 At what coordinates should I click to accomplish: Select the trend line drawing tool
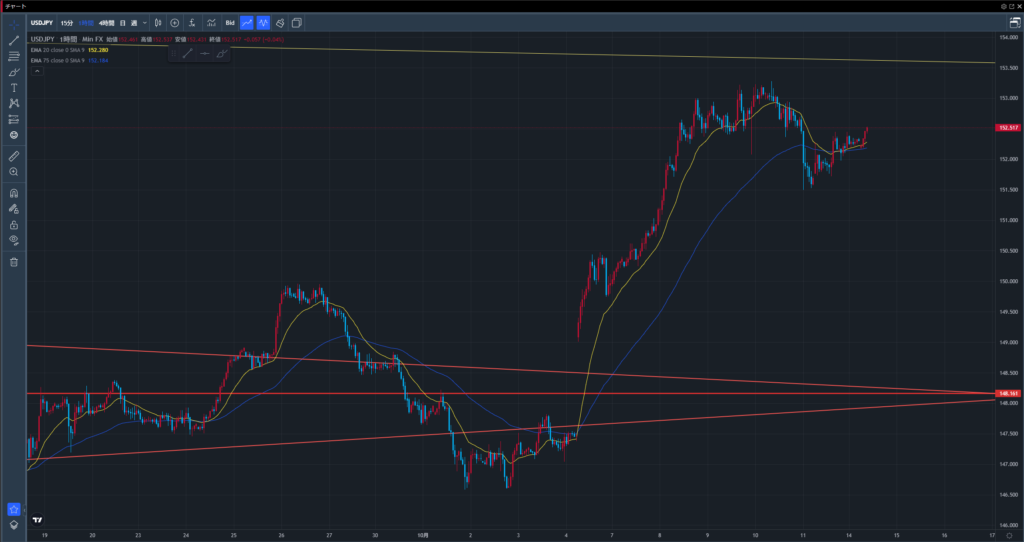[x=14, y=40]
